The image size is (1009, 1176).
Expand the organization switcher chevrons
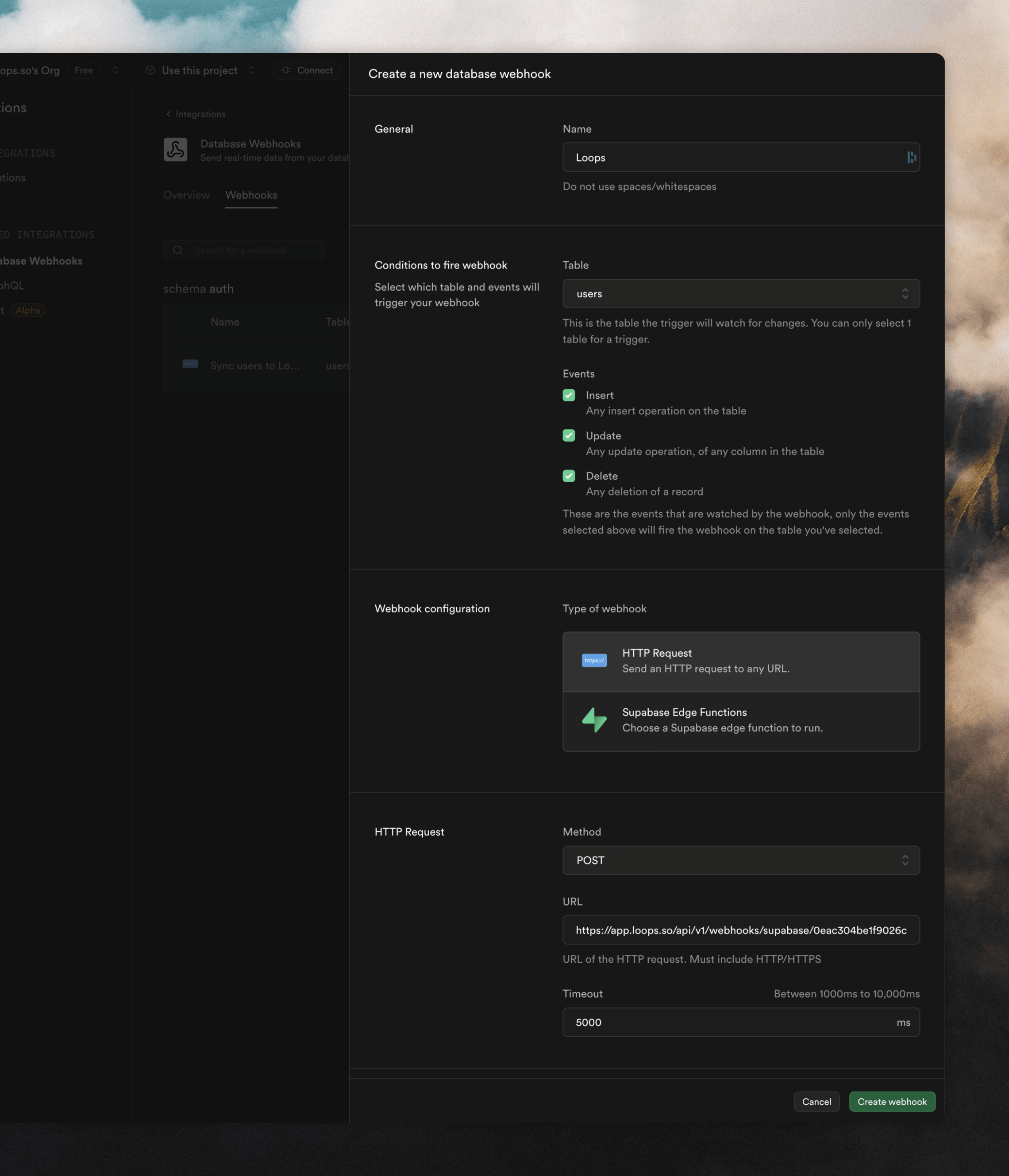pos(115,70)
